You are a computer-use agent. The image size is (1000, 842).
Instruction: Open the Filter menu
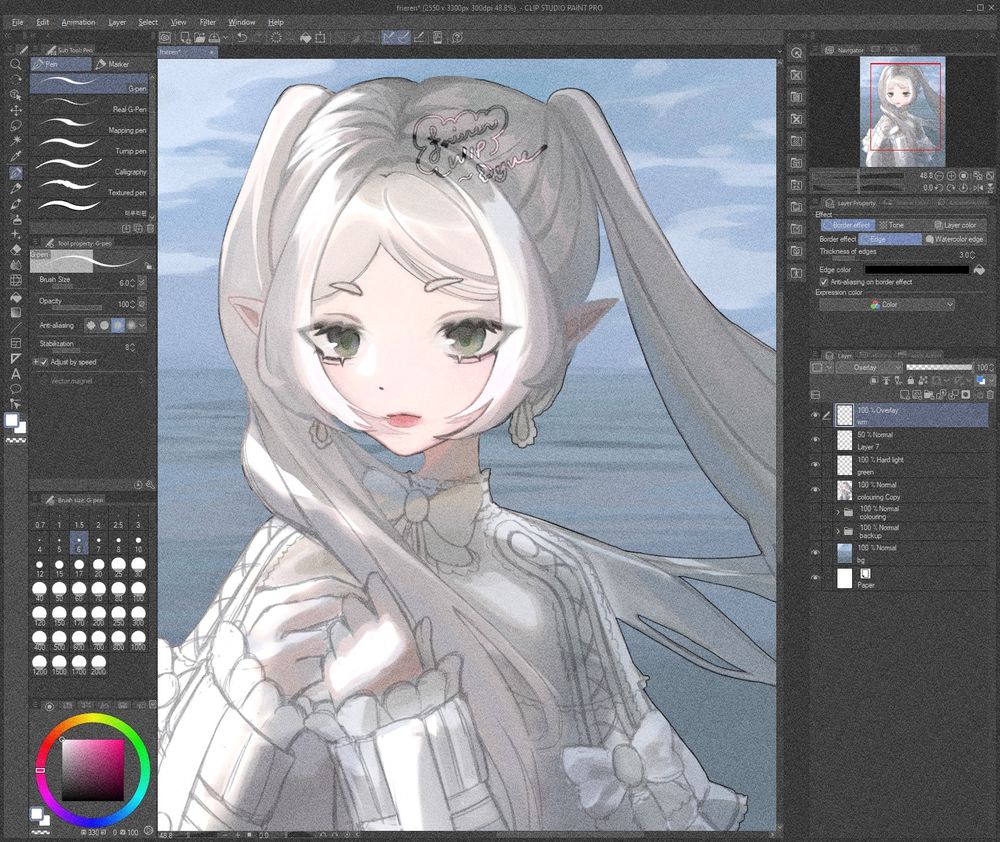tap(207, 22)
